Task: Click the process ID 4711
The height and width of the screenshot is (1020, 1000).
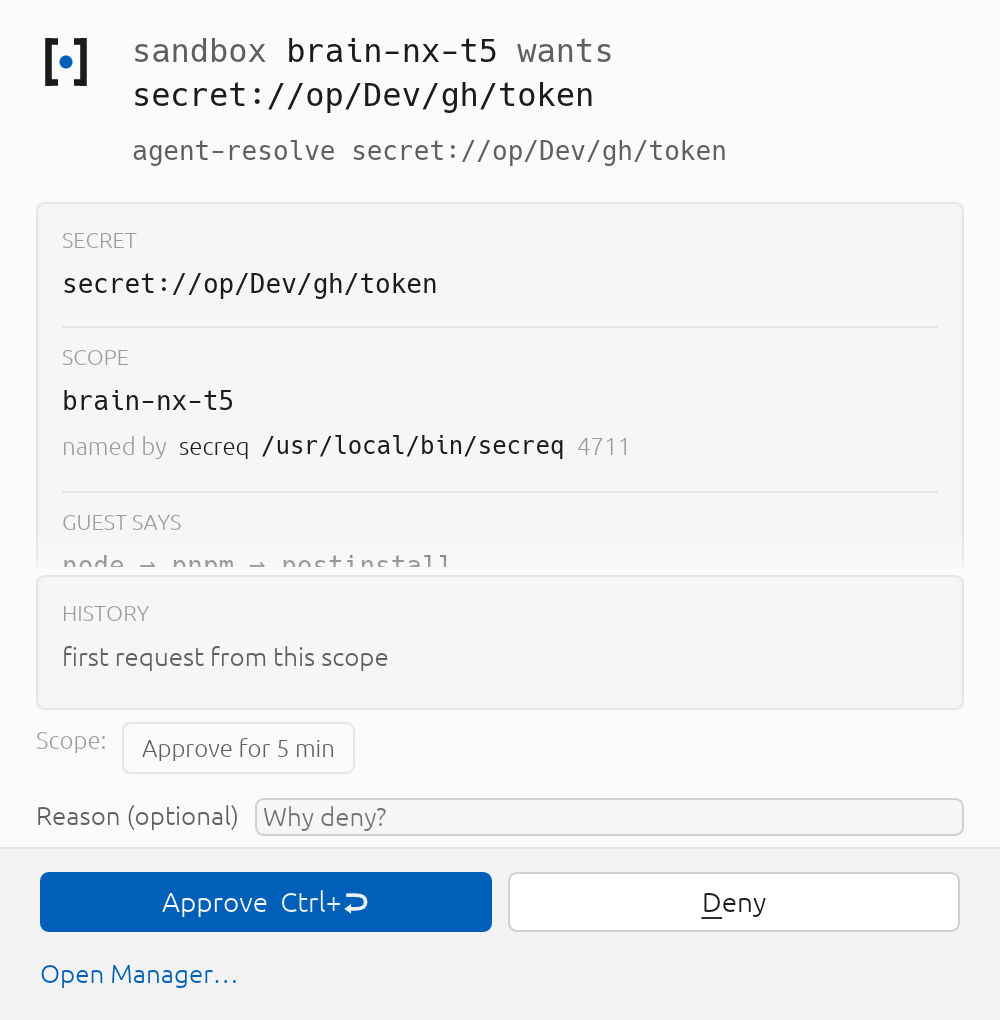Action: tap(603, 447)
